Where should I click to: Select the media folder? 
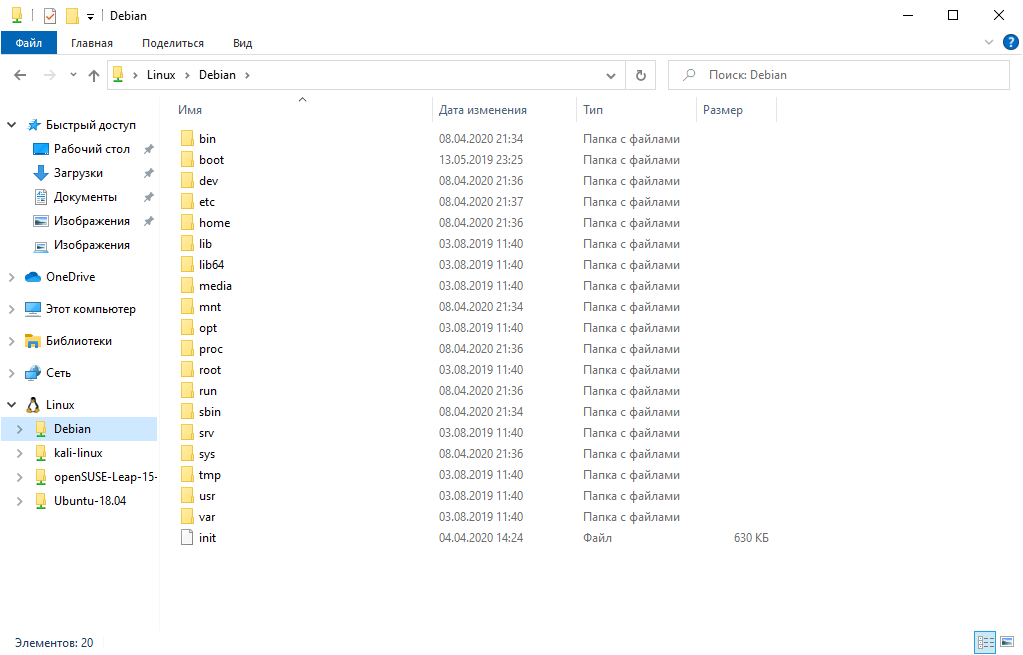(215, 286)
